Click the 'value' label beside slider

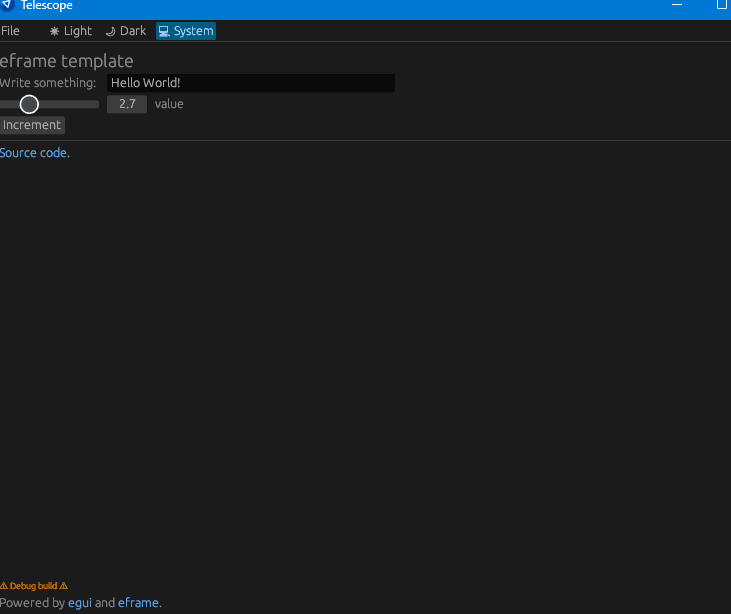click(169, 104)
